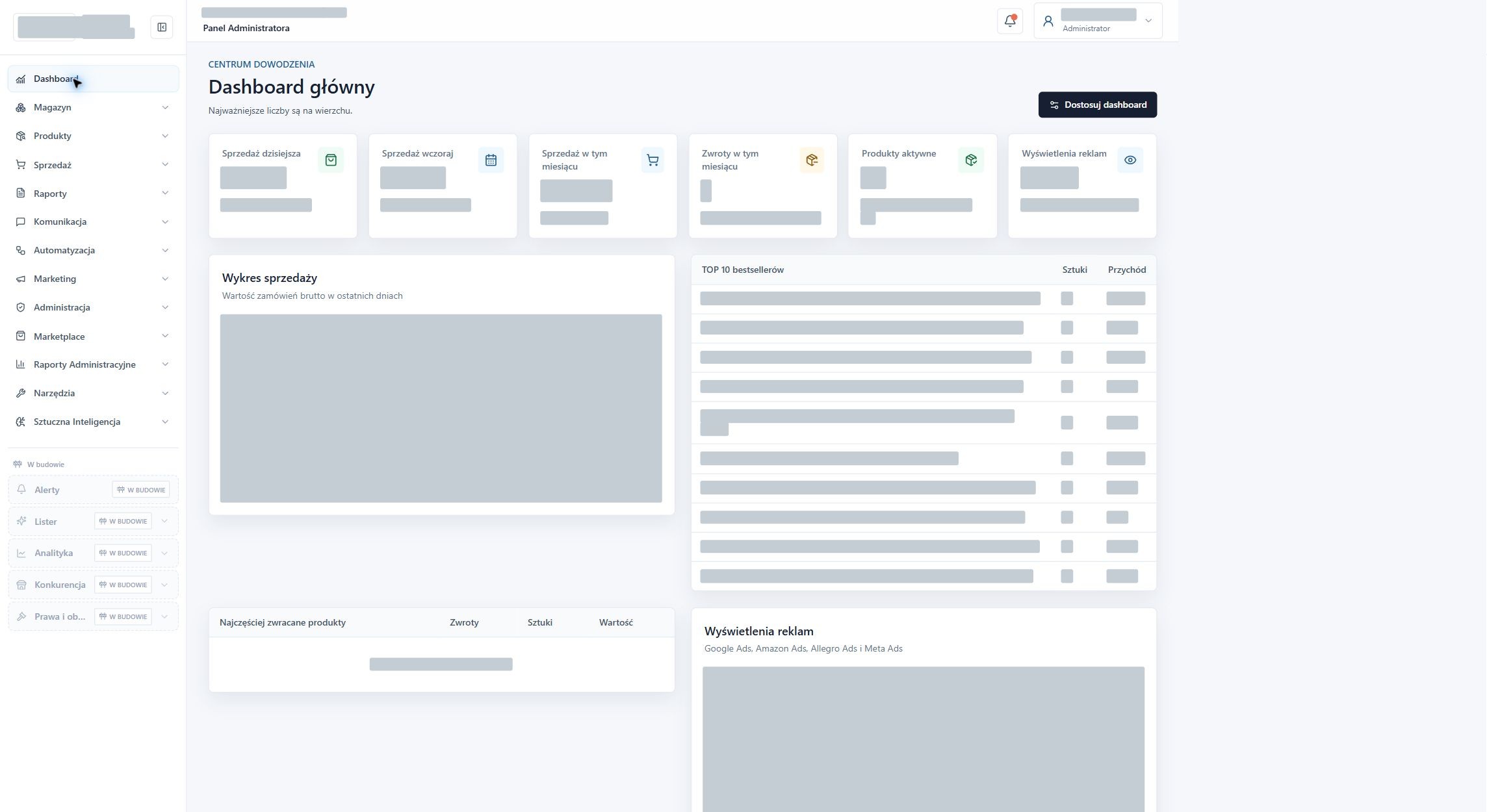Viewport: 1487px width, 812px height.
Task: Click the Komunikacja chat icon
Action: click(x=21, y=222)
